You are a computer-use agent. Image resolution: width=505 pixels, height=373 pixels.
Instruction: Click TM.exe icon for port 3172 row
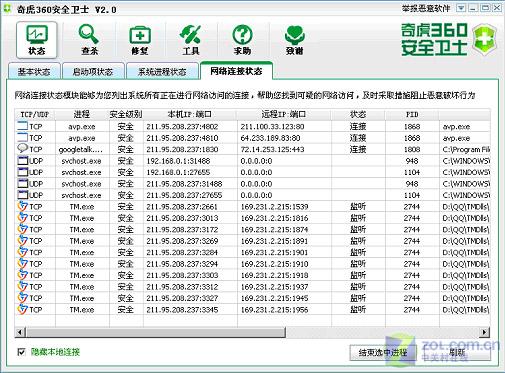coord(22,229)
